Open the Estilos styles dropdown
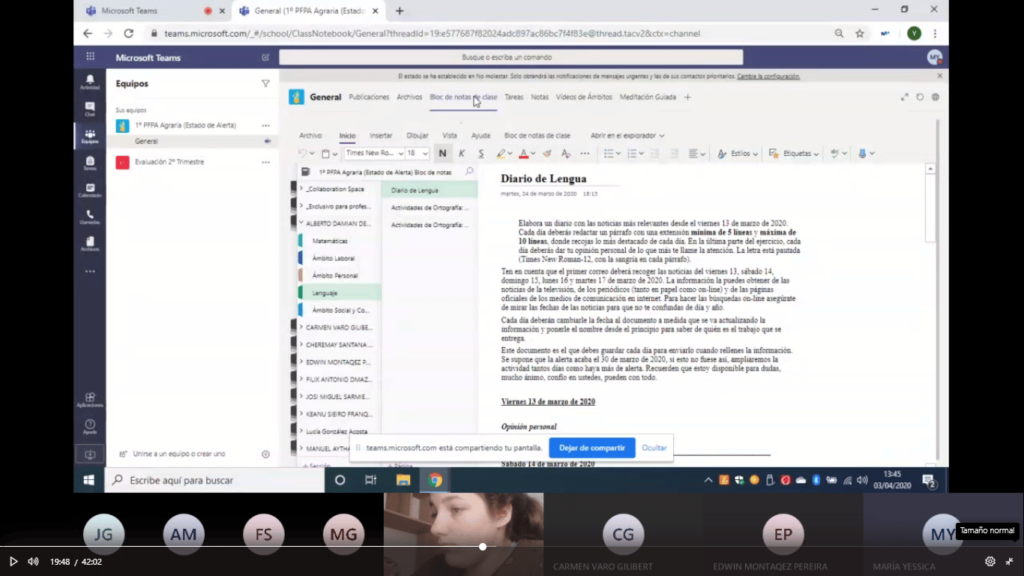Viewport: 1024px width, 576px height. pos(737,153)
